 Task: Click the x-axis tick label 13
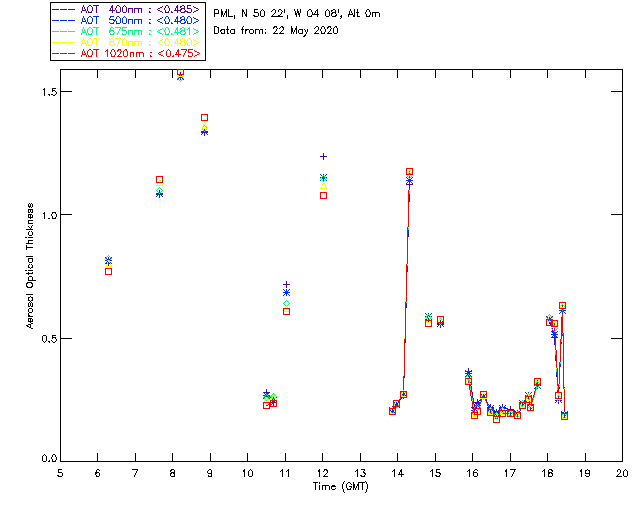[x=360, y=473]
